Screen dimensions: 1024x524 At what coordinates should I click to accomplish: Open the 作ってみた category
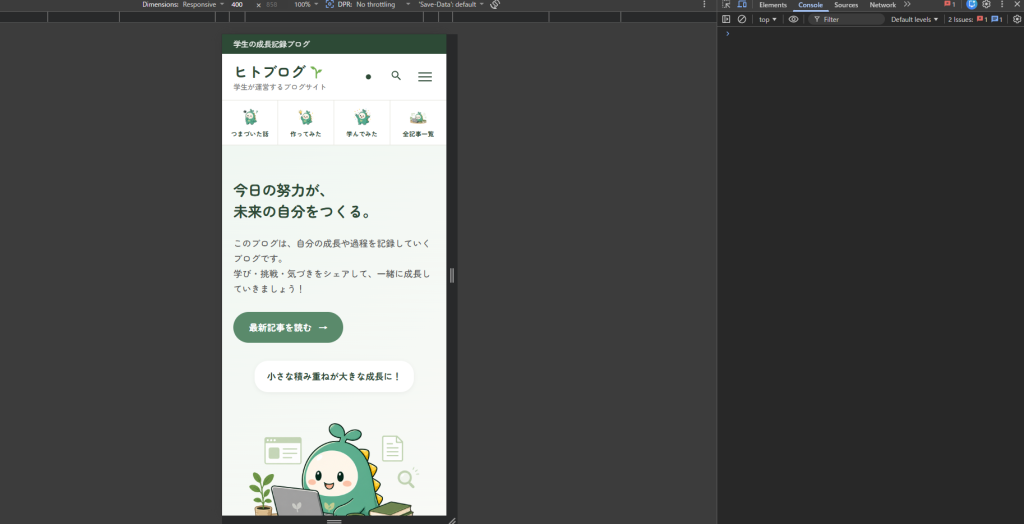(x=306, y=123)
